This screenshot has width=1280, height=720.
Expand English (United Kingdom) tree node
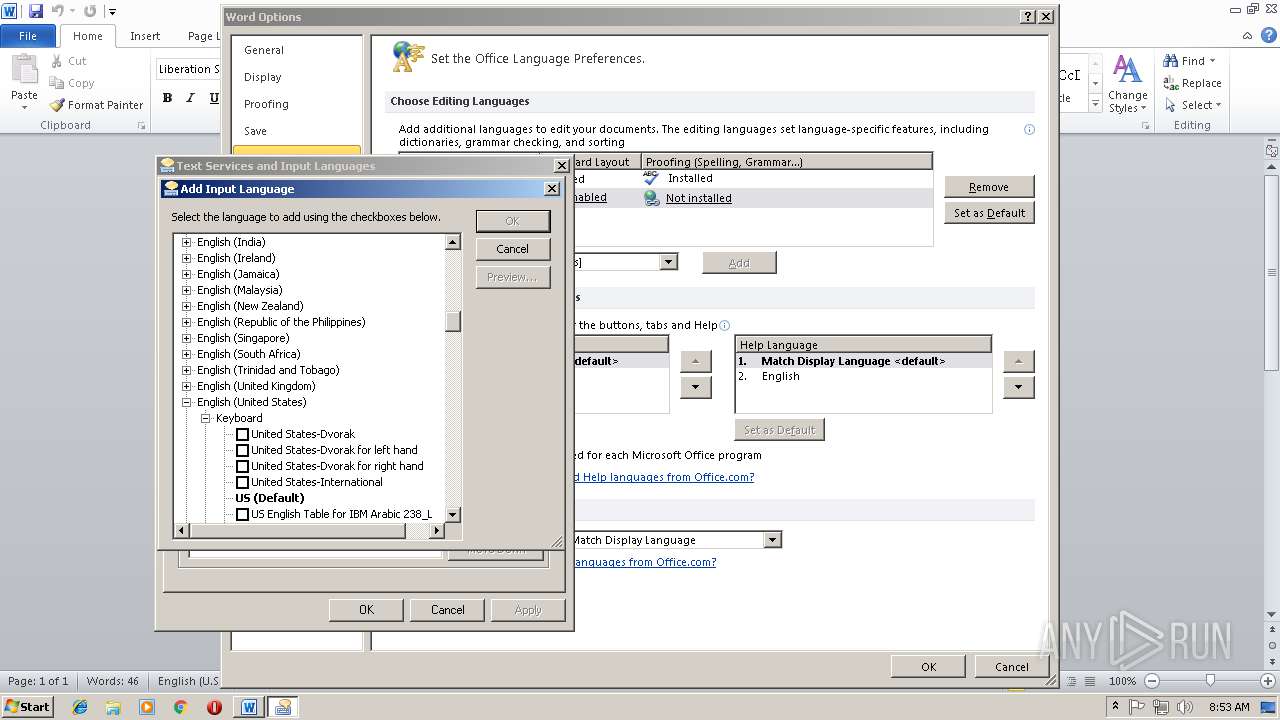click(x=186, y=386)
